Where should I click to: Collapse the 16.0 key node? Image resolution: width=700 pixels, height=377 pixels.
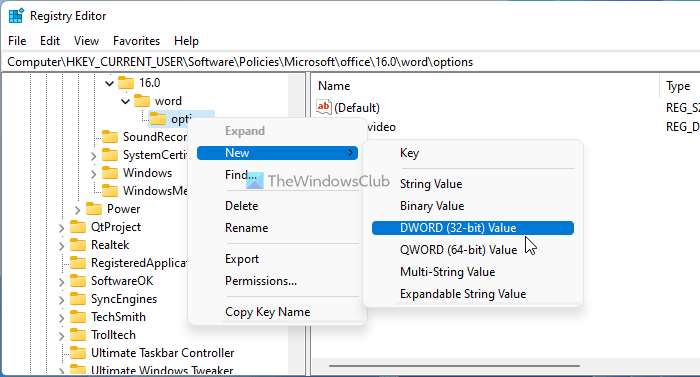point(109,83)
